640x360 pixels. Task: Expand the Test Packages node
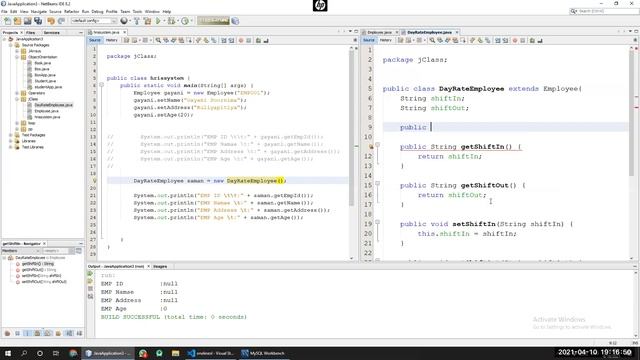click(11, 135)
